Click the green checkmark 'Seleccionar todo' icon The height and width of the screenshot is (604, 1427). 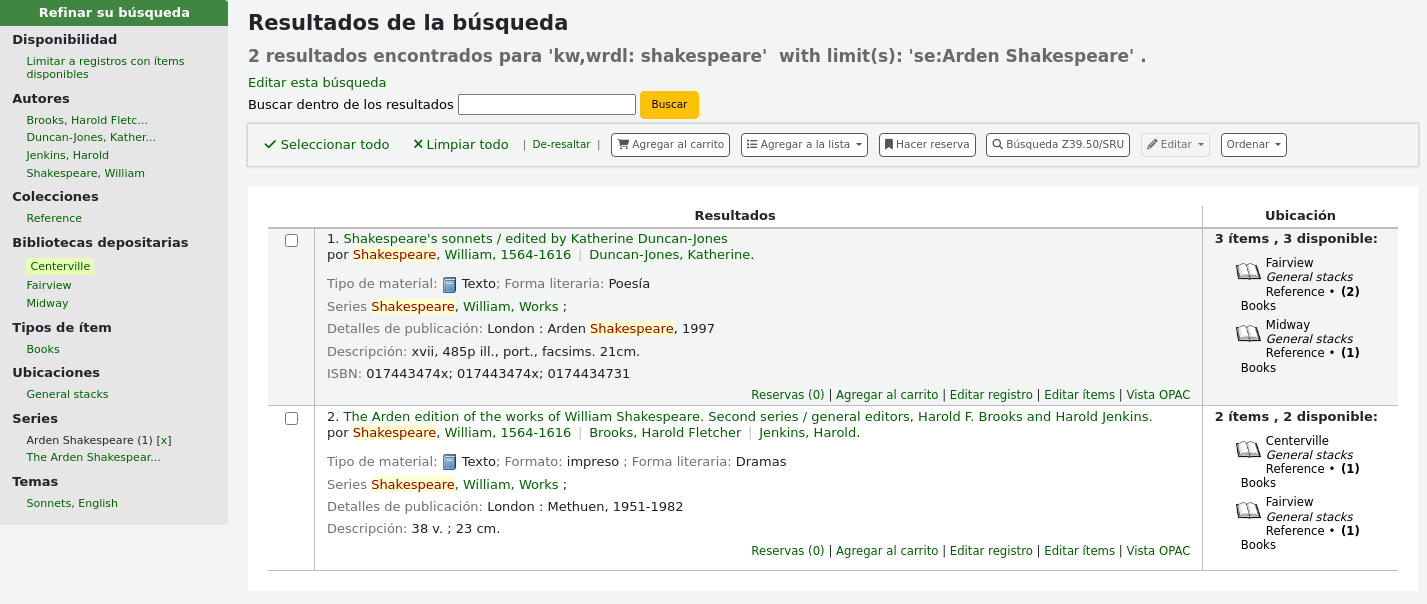tap(269, 144)
